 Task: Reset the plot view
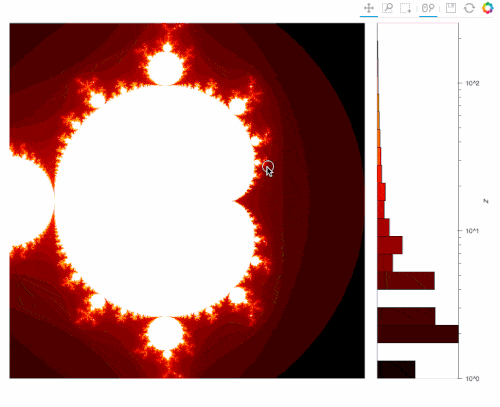coord(469,8)
